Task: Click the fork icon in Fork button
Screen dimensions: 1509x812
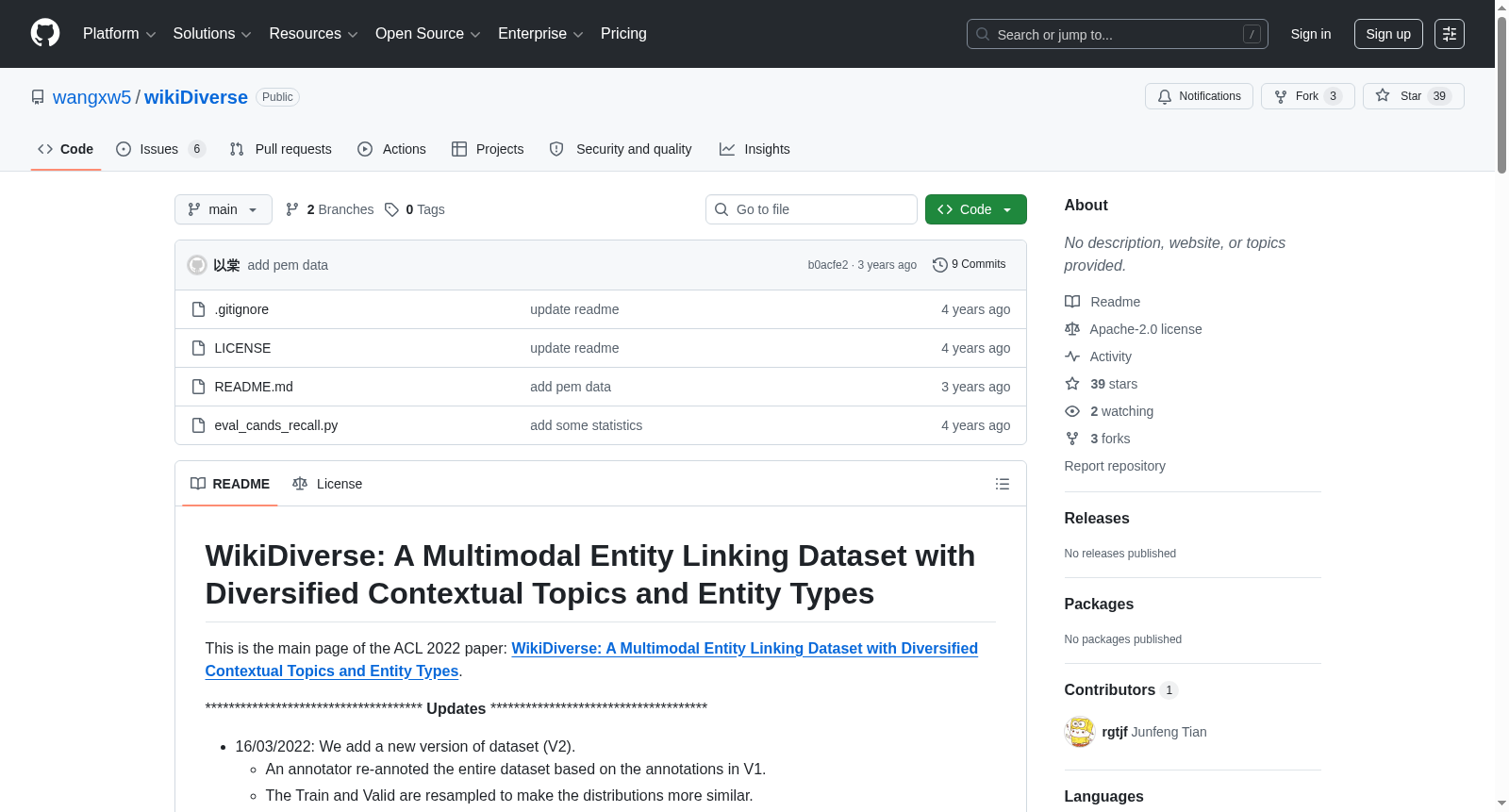Action: [1281, 96]
